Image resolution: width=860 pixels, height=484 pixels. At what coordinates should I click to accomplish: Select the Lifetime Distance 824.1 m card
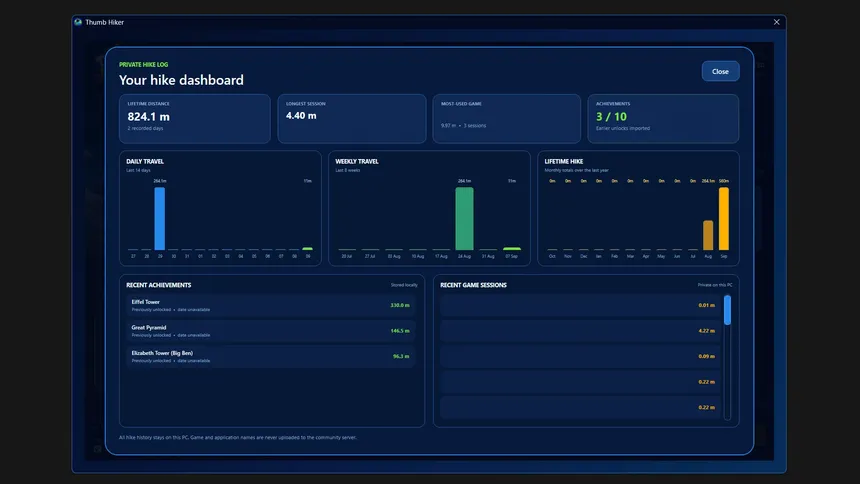(195, 119)
